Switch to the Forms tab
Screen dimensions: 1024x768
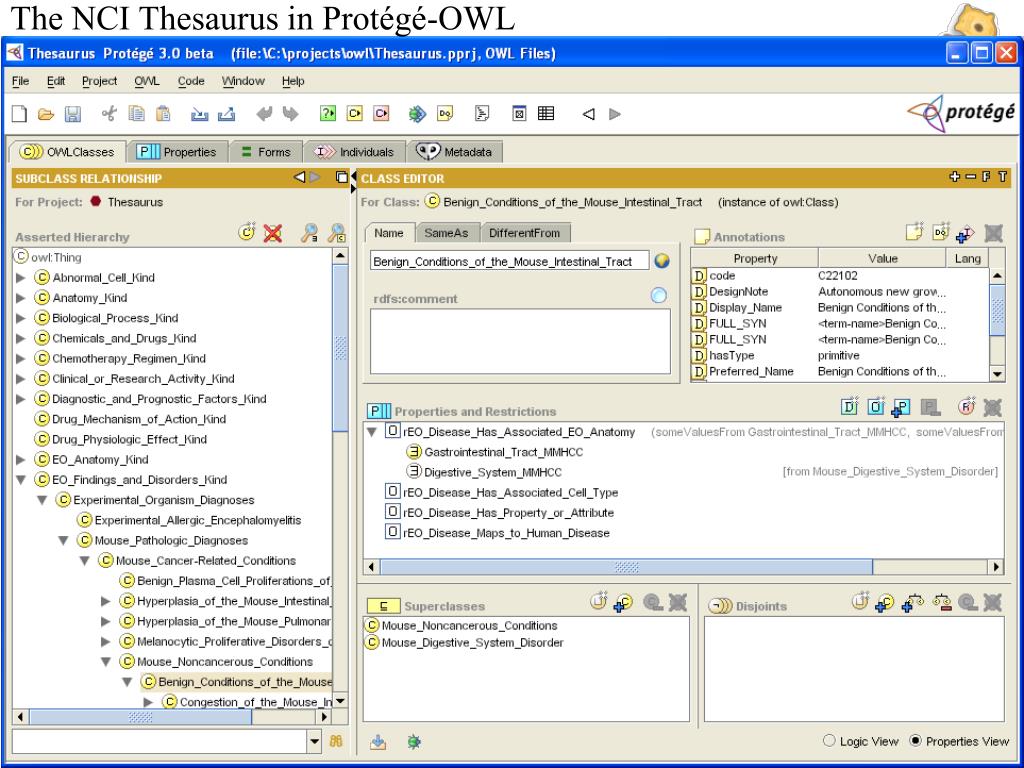click(x=266, y=152)
